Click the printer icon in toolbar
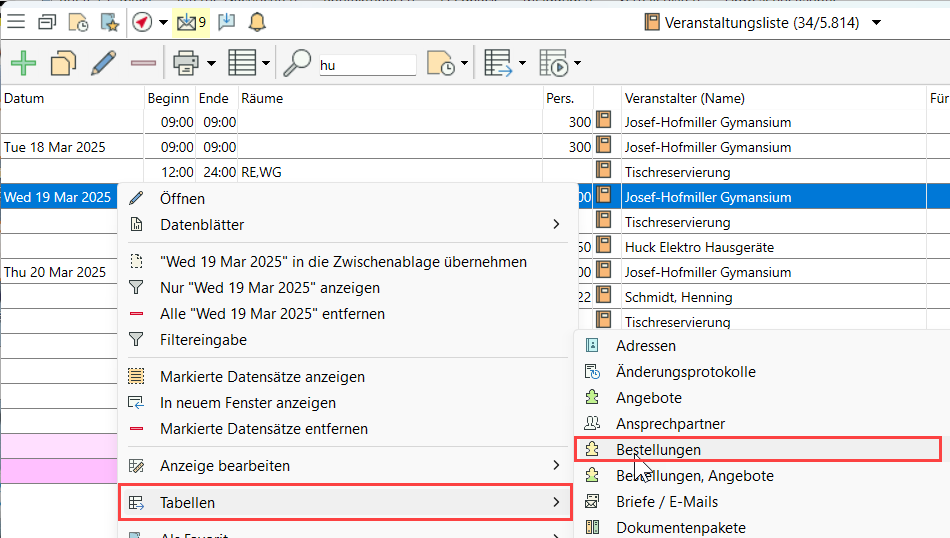 tap(185, 64)
